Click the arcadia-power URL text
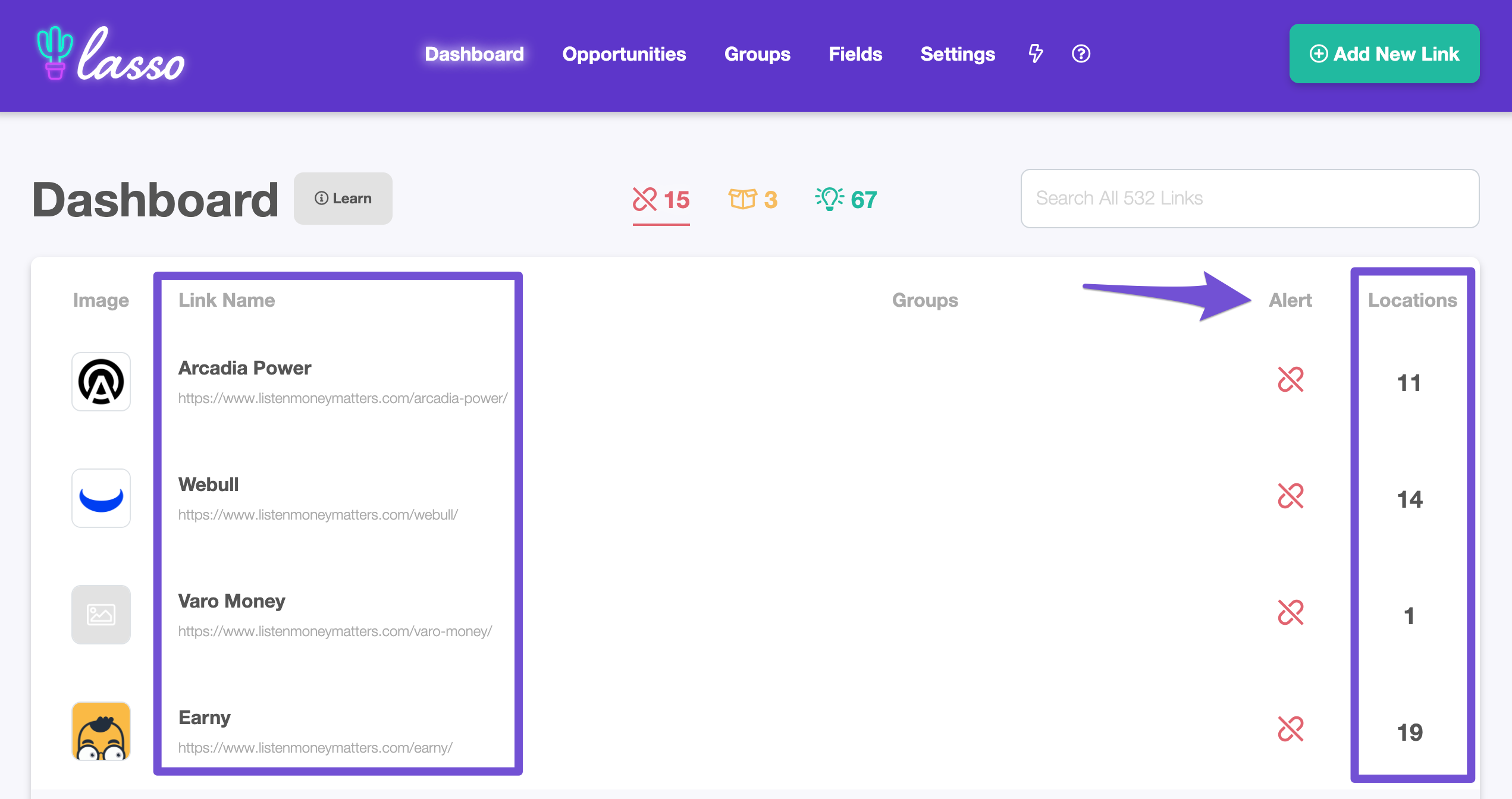The image size is (1512, 799). click(x=343, y=398)
